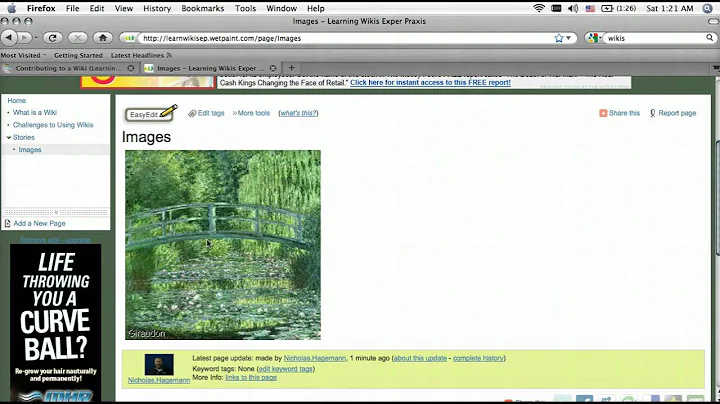The image size is (720, 404).
Task: Open about this update link
Action: 420,358
